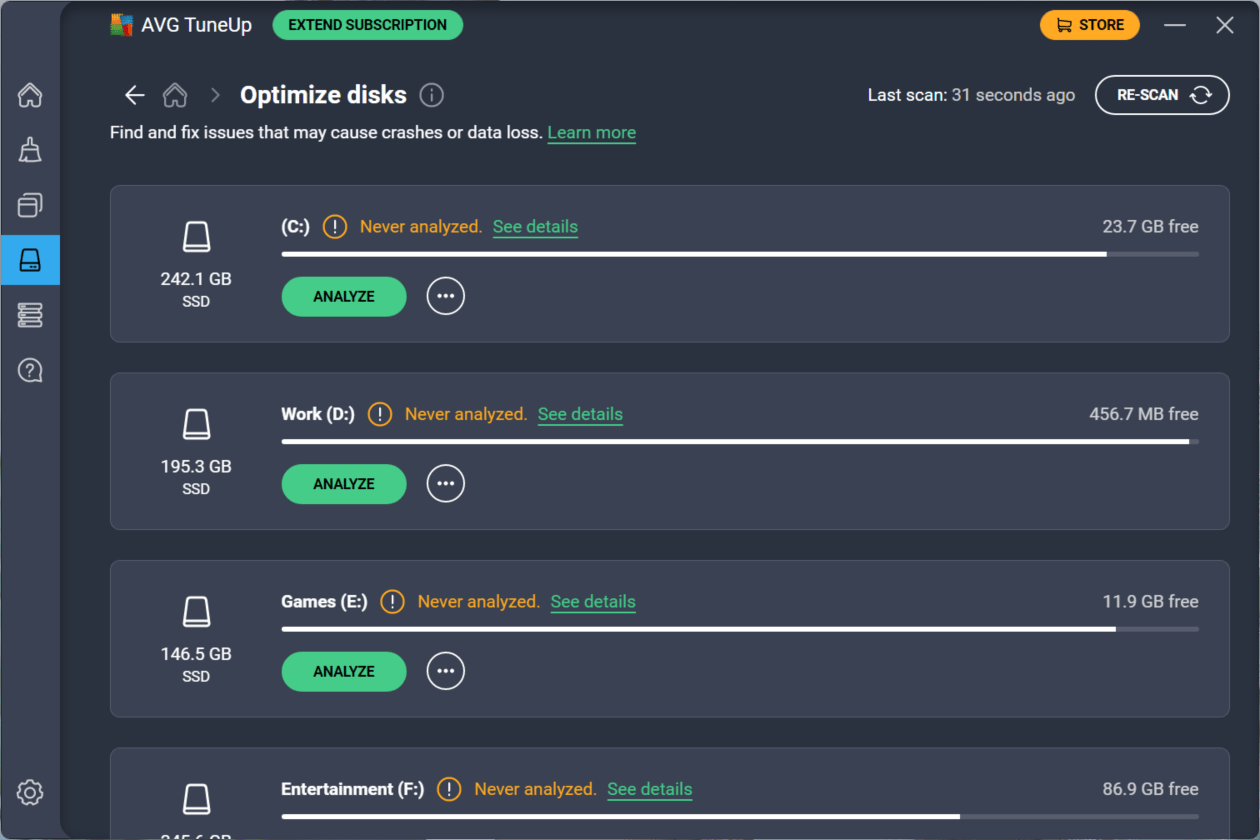
Task: See details for Work (D:) drive
Action: [580, 414]
